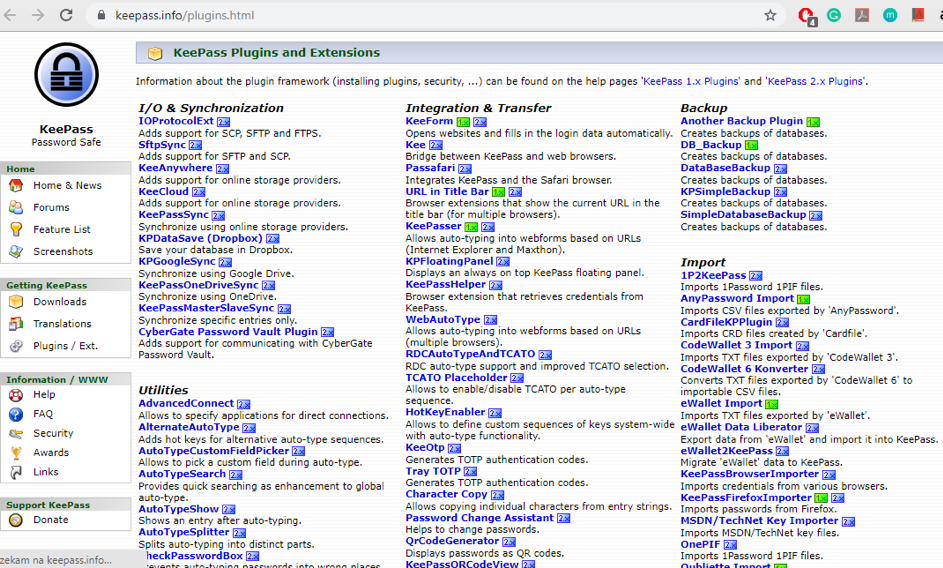
Task: Click the Forums people icon
Action: (16, 208)
